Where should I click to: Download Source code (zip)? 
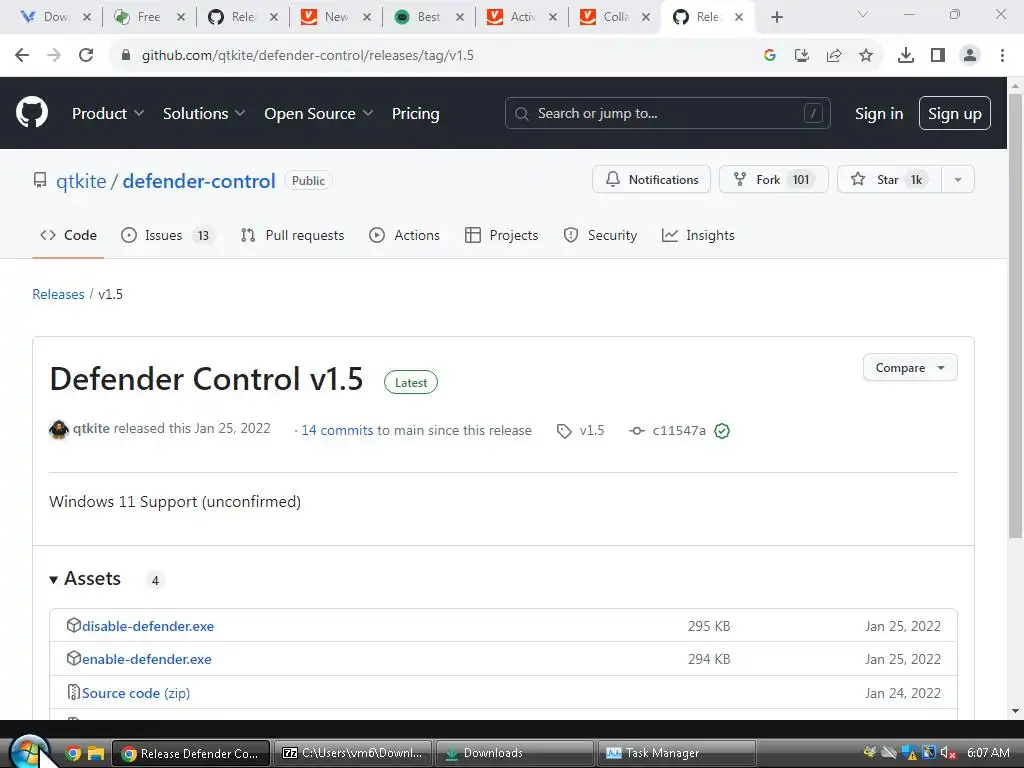tap(136, 693)
